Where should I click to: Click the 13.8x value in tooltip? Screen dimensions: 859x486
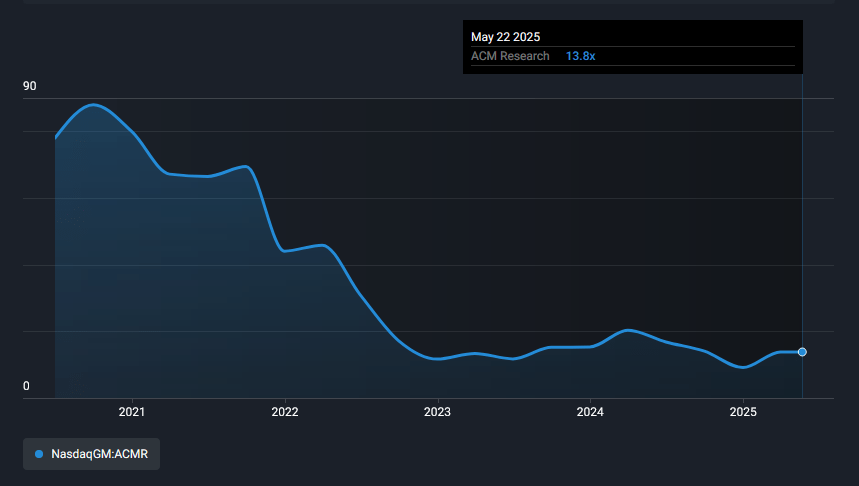tap(581, 56)
